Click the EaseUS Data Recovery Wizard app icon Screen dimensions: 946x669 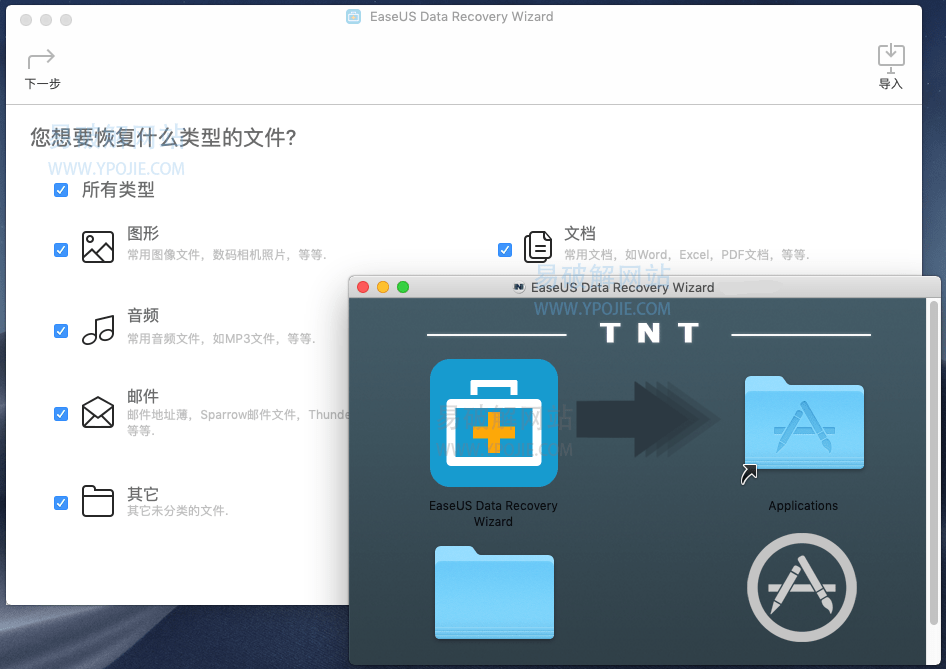493,423
